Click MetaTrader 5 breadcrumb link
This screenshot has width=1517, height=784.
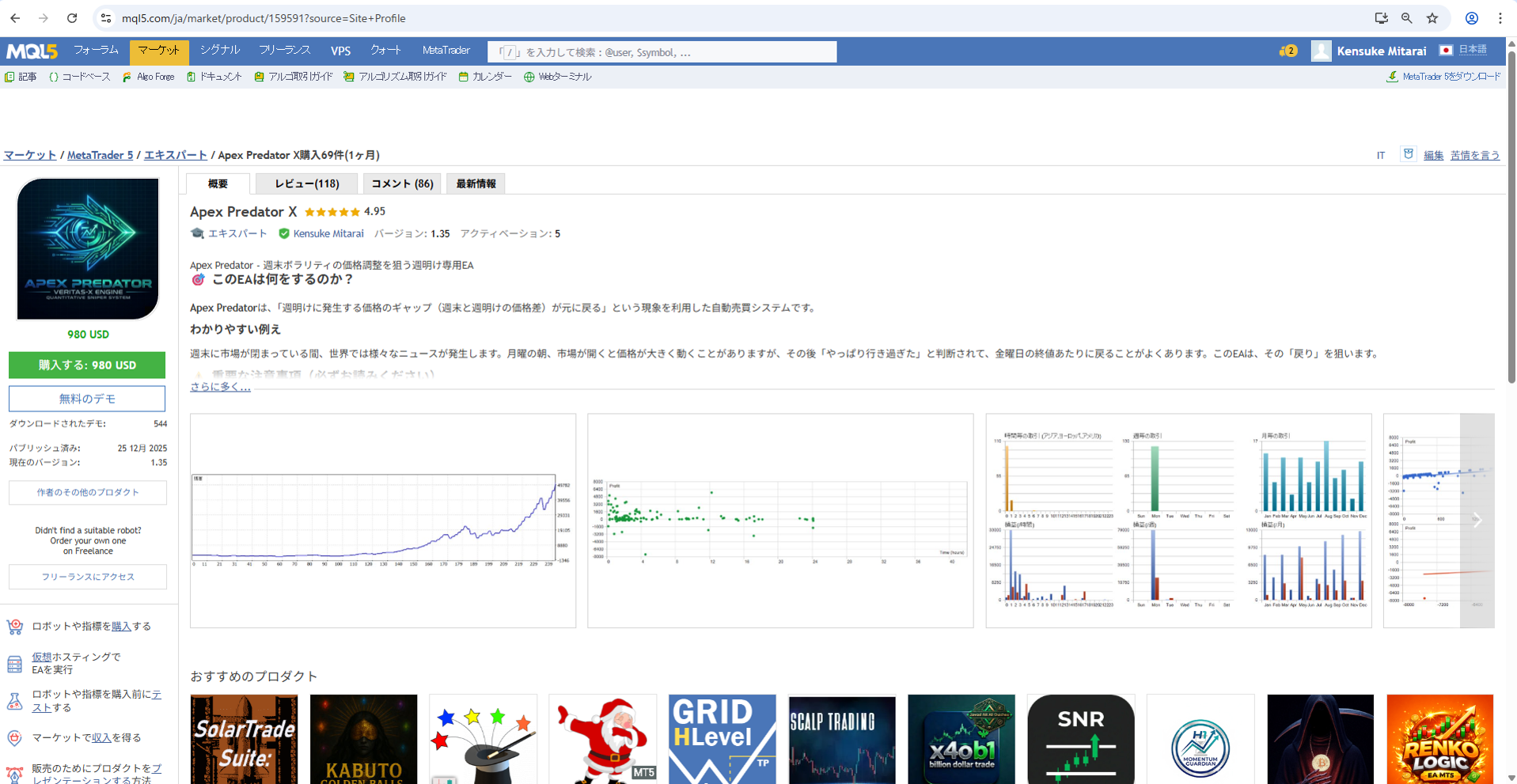(100, 155)
